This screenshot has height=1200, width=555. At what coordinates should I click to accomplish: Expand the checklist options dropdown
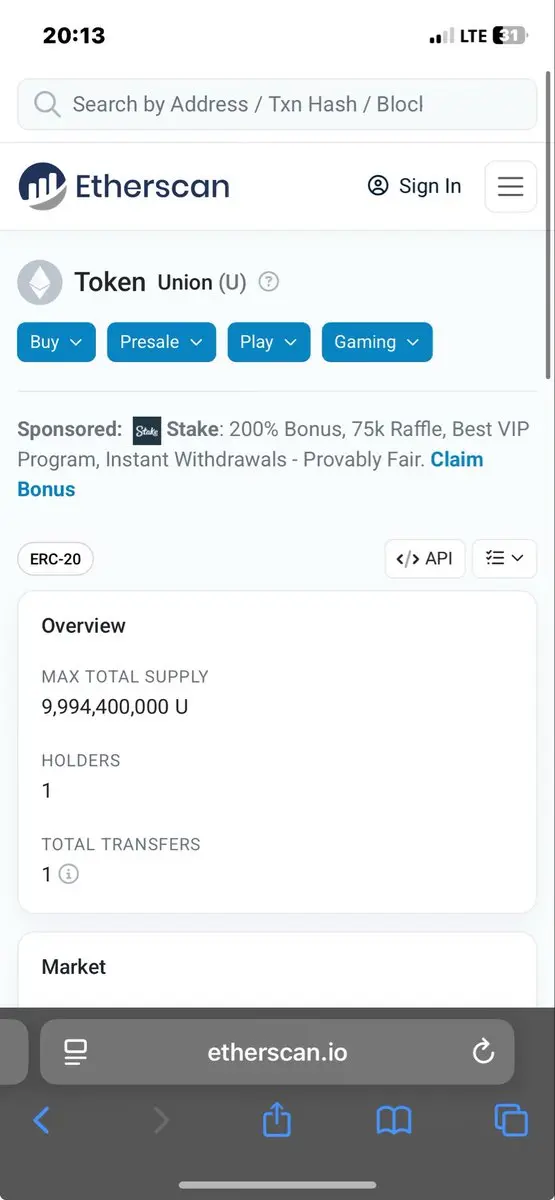click(504, 559)
